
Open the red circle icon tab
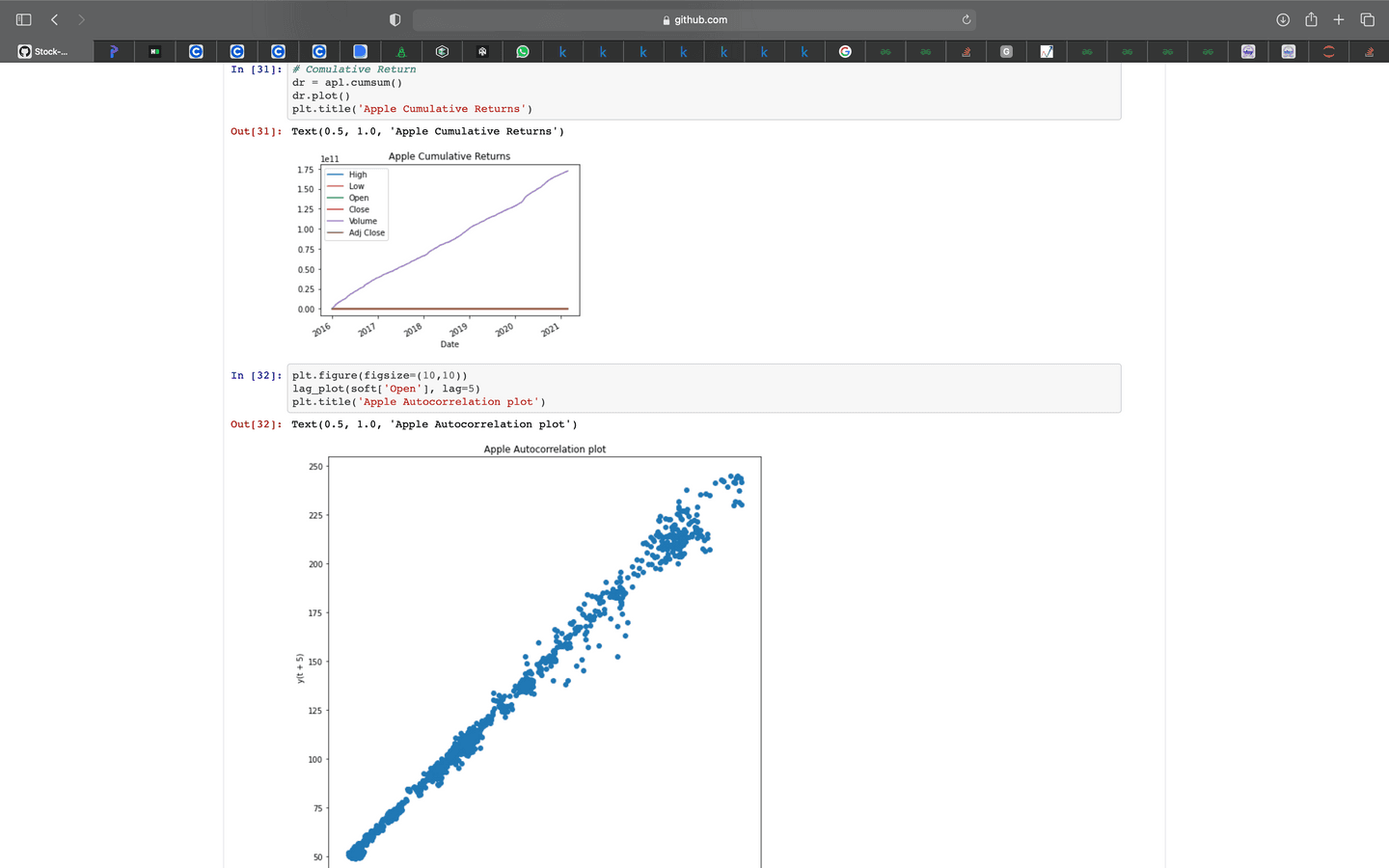tap(1328, 51)
